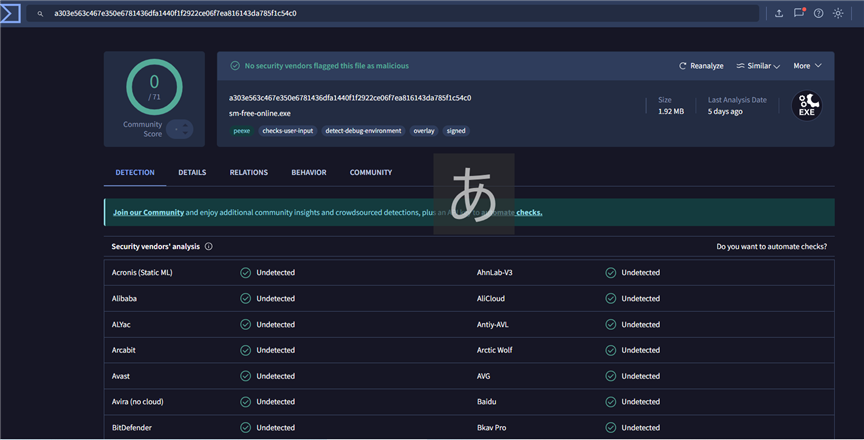Click the 1.92 MB size value
This screenshot has width=864, height=440.
671,111
